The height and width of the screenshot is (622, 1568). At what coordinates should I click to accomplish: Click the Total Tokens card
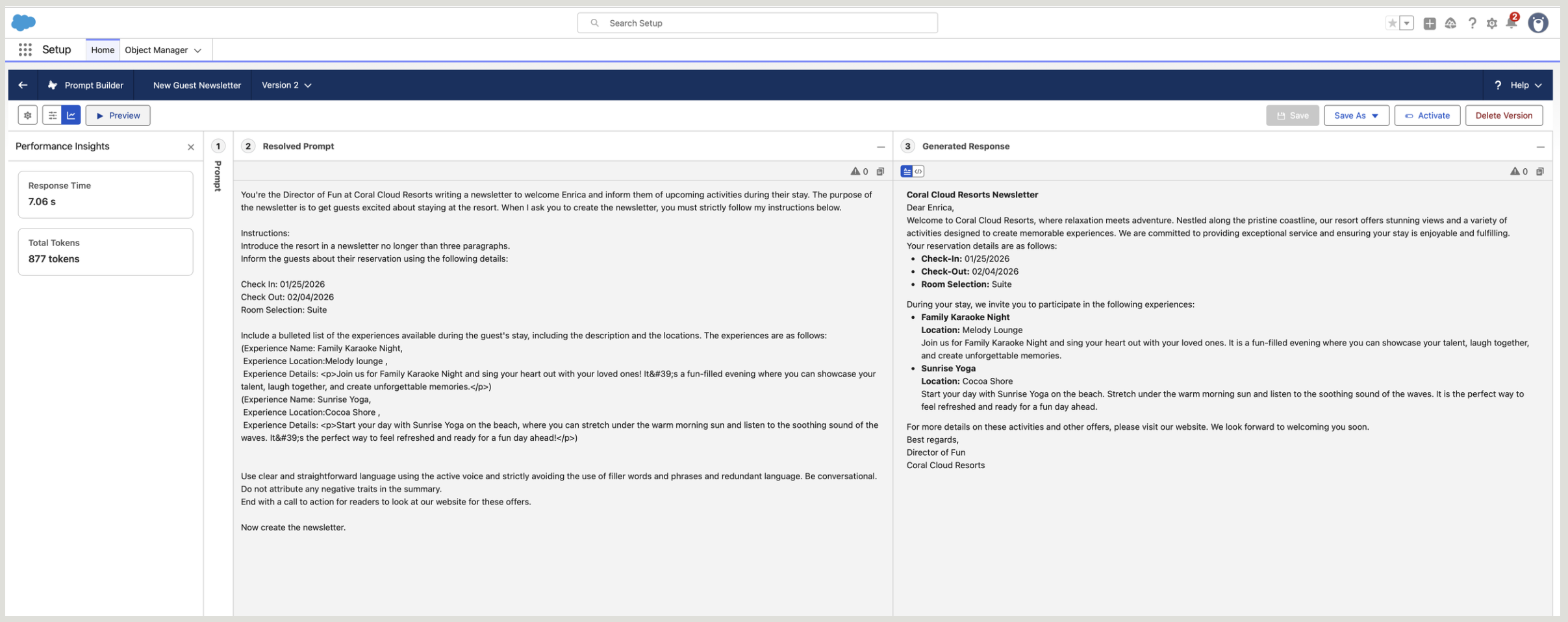point(105,251)
